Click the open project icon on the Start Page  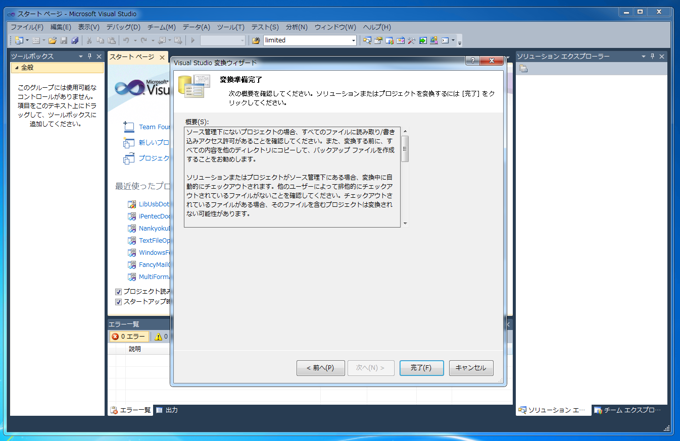coord(128,159)
